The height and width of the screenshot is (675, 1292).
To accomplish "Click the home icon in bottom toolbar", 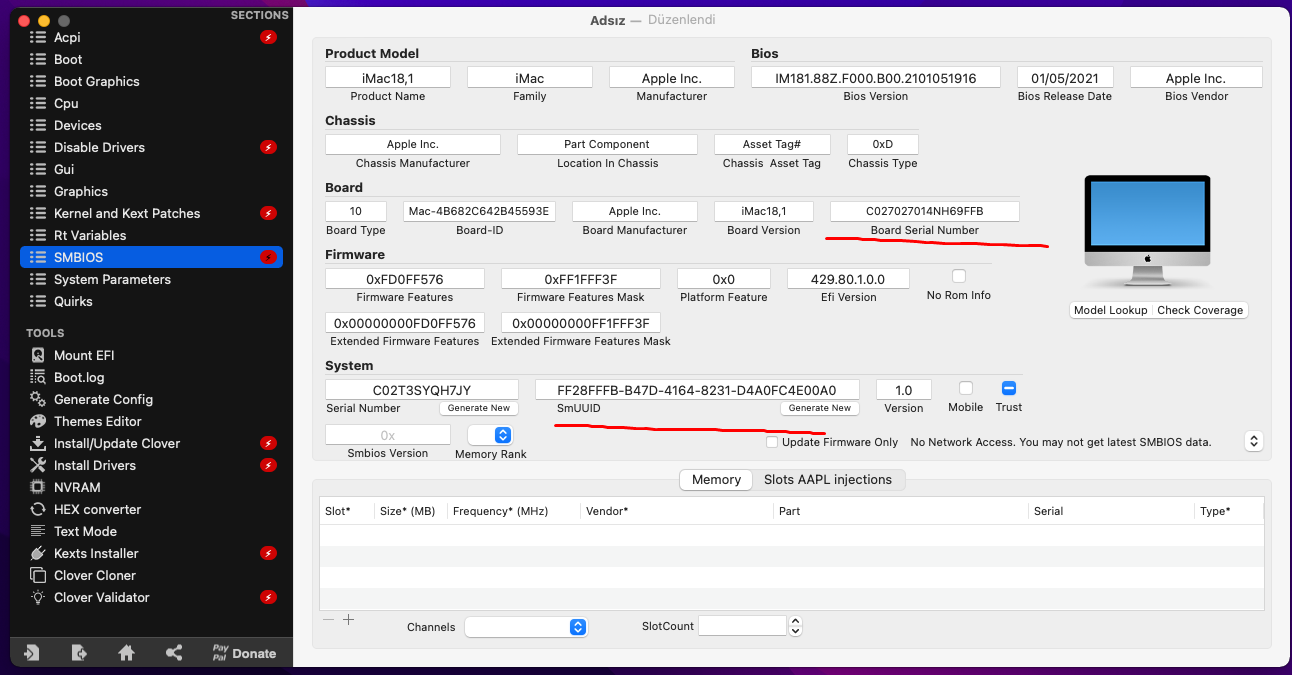I will click(126, 653).
